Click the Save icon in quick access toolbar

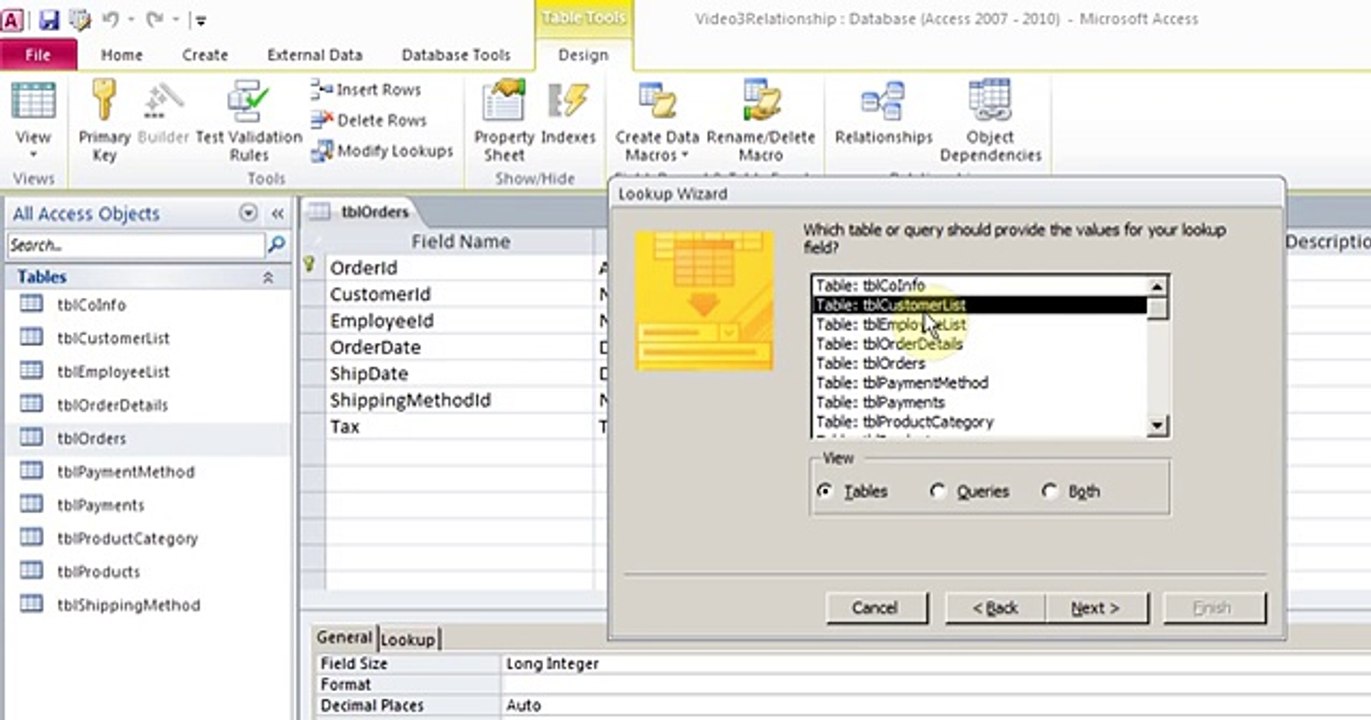click(48, 19)
